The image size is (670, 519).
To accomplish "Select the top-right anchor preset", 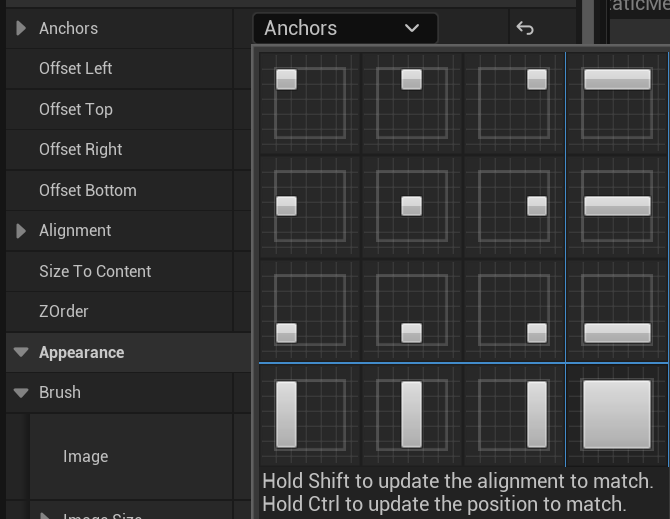I will [x=513, y=103].
